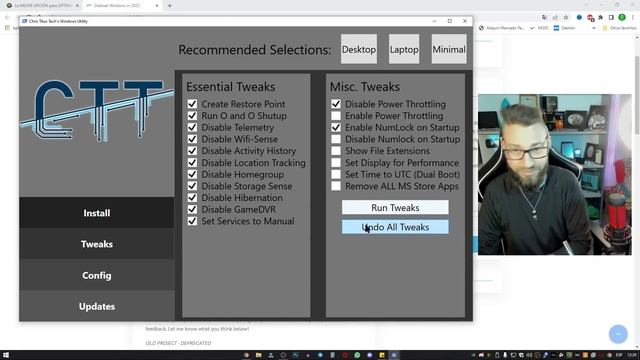Click Undo All Tweaks button
640x360 pixels.
pos(395,227)
